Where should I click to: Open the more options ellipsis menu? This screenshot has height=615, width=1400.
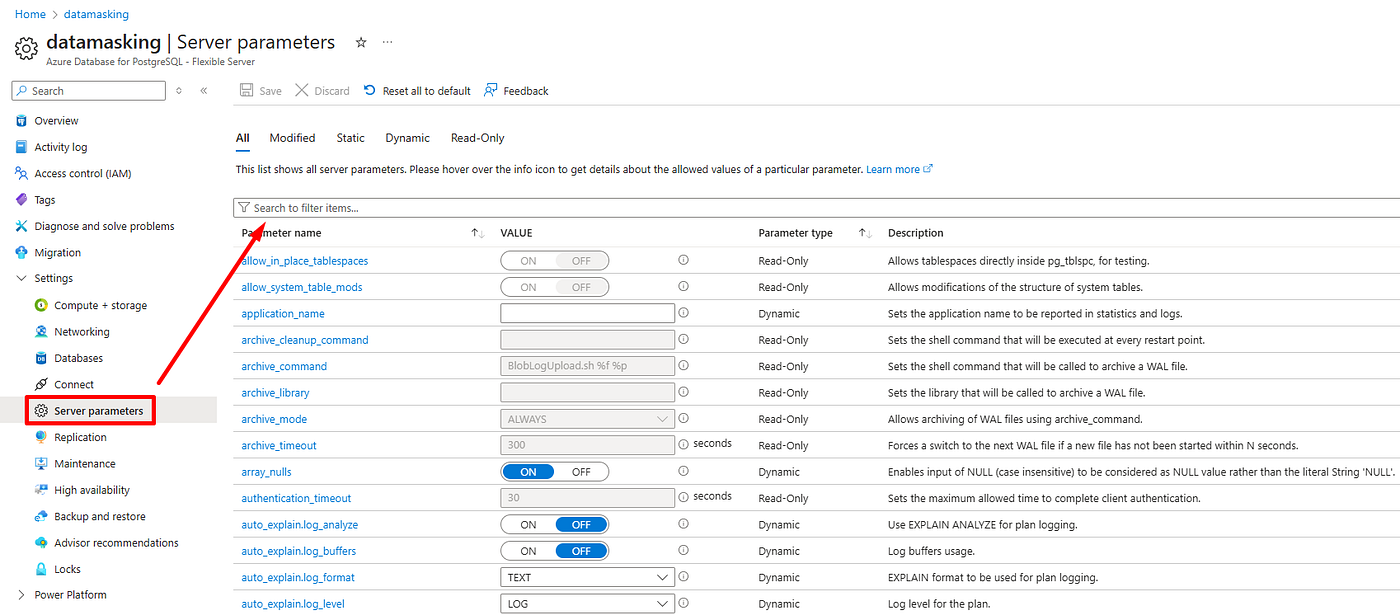388,43
